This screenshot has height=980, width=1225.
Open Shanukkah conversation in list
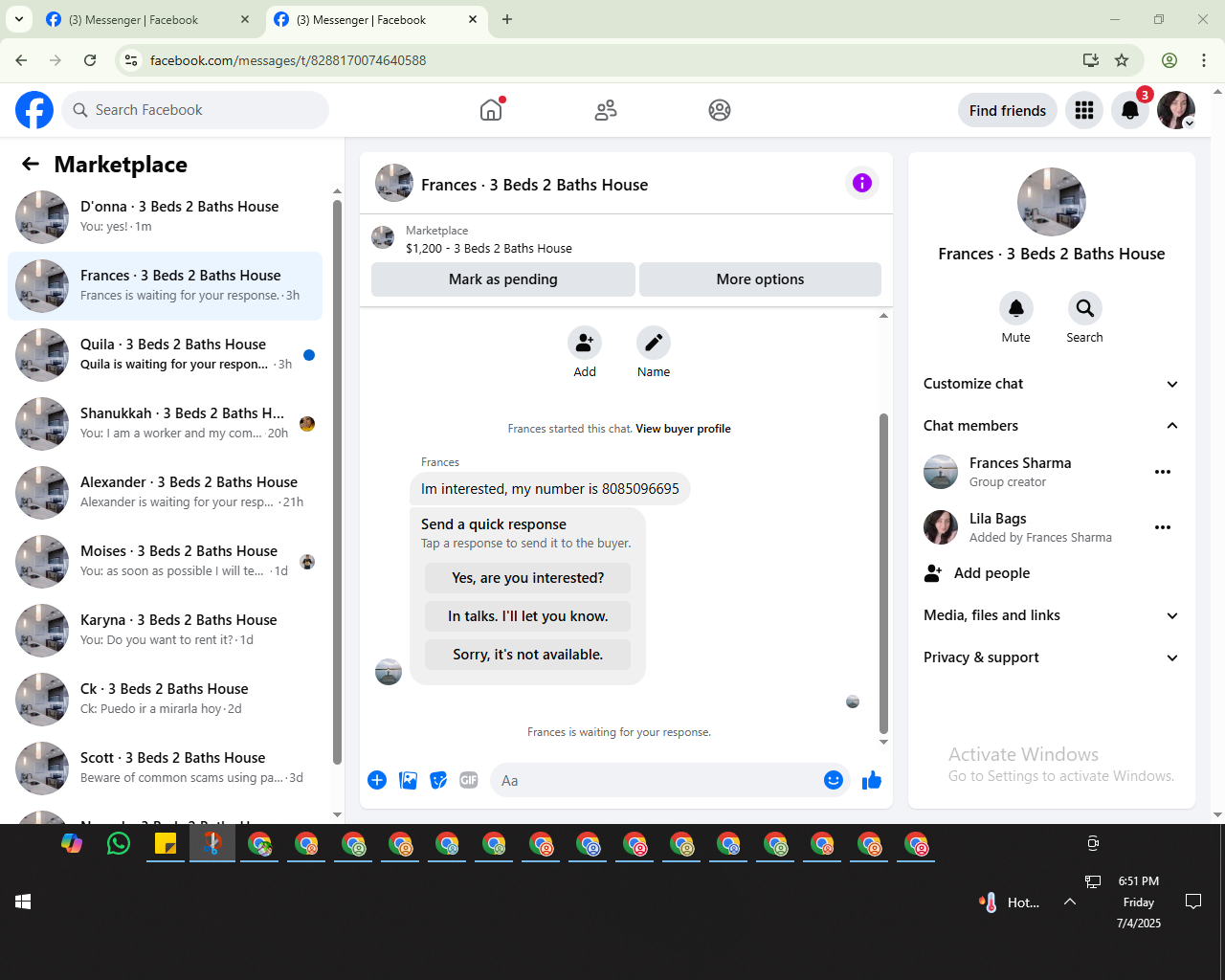click(x=165, y=424)
